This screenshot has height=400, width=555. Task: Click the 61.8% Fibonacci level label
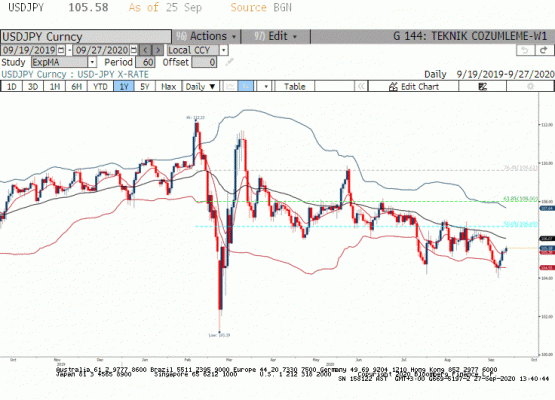point(521,199)
